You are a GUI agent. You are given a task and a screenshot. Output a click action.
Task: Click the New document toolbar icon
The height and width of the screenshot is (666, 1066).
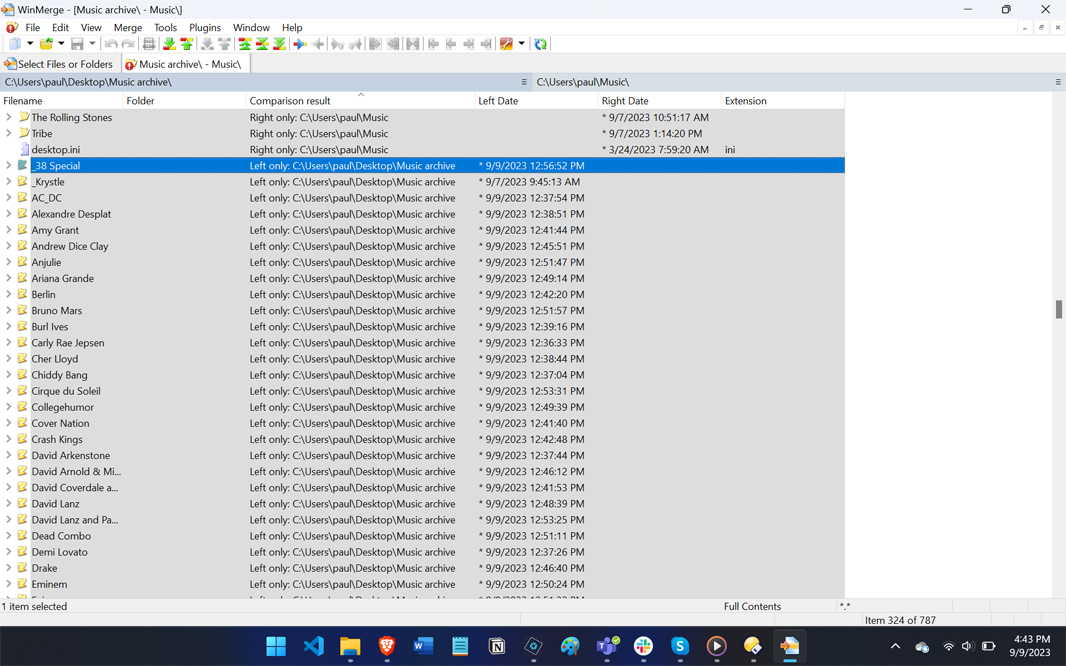[x=15, y=44]
